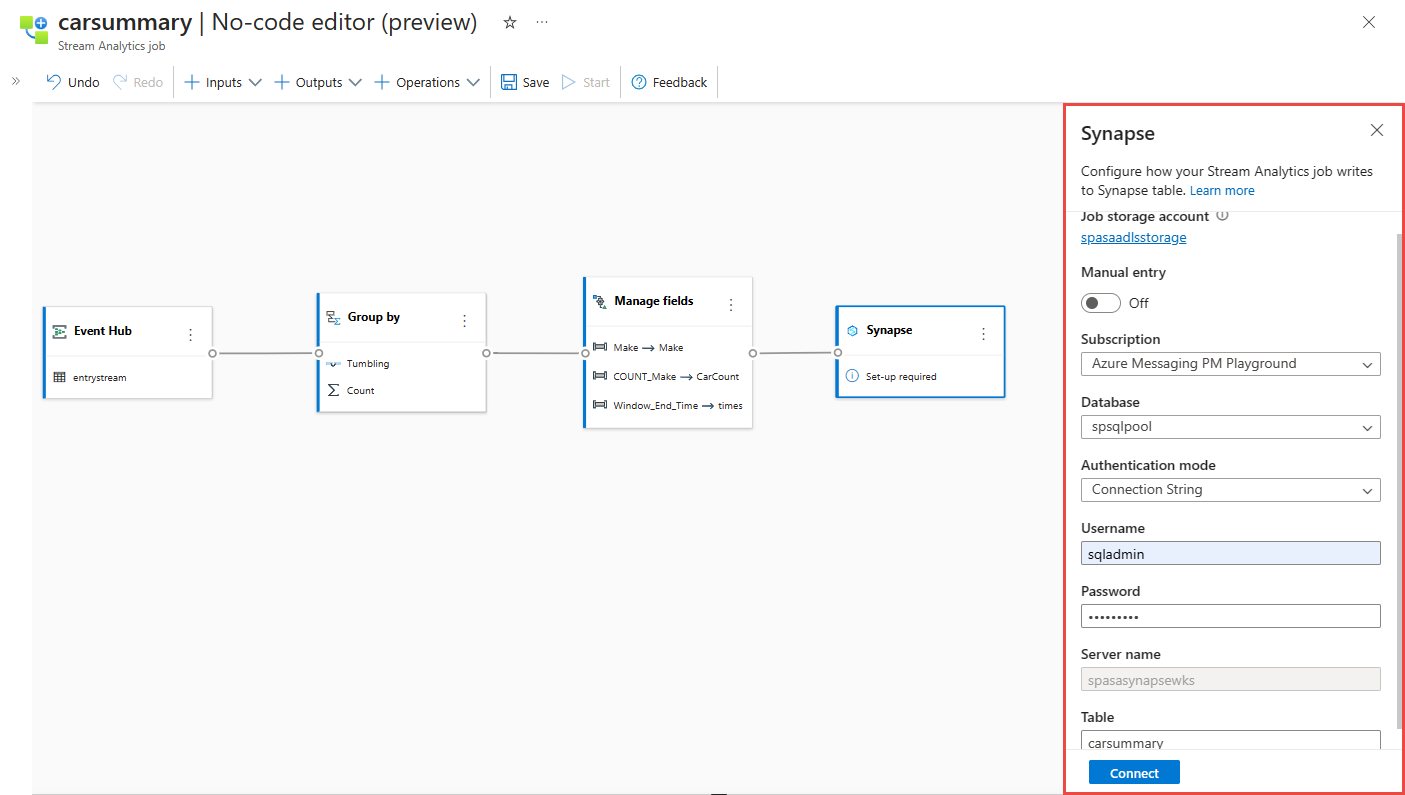
Task: Expand the left navigation chevron
Action: [15, 81]
